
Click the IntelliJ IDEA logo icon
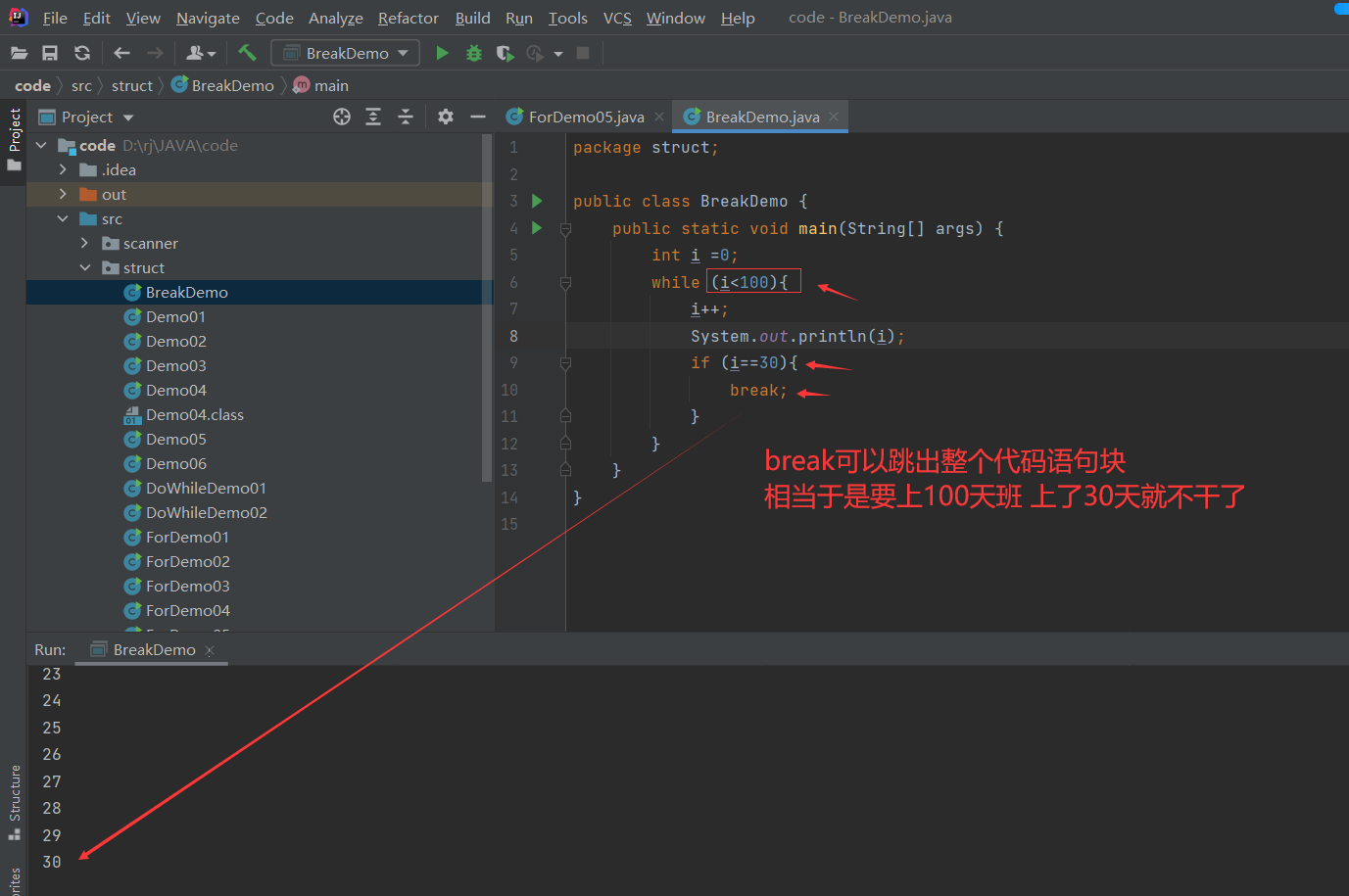[x=18, y=17]
